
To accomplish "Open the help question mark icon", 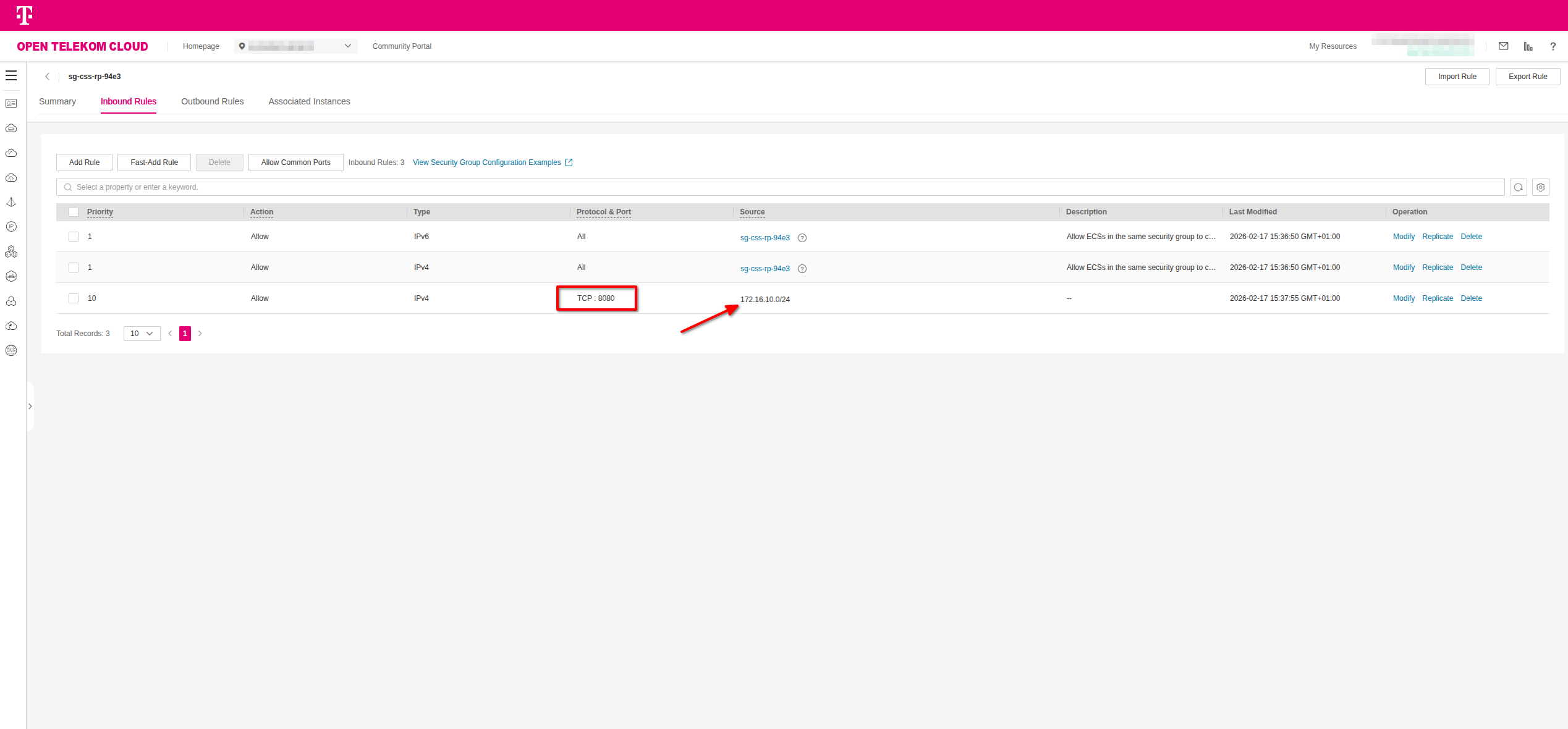I will tap(1553, 46).
